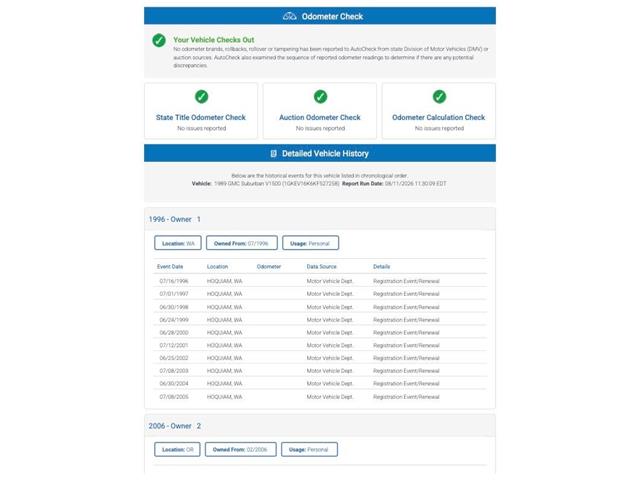Click the Your Vehicle Checks Out heading
Viewport: 640px width, 480px height.
click(214, 40)
